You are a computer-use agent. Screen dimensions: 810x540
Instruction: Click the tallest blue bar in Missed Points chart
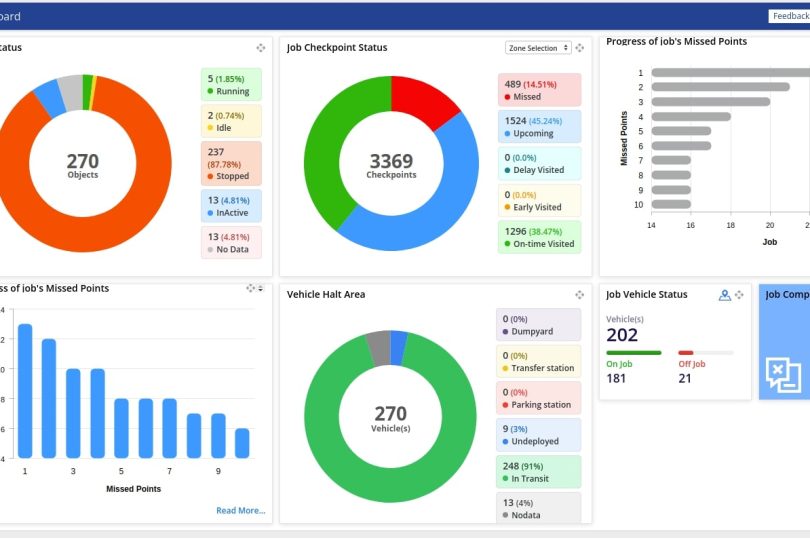25,390
